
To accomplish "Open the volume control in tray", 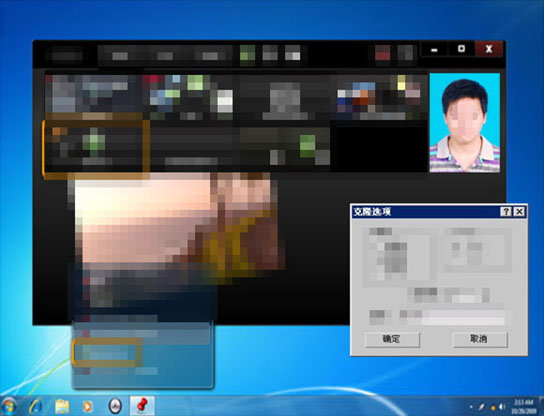I will 502,406.
